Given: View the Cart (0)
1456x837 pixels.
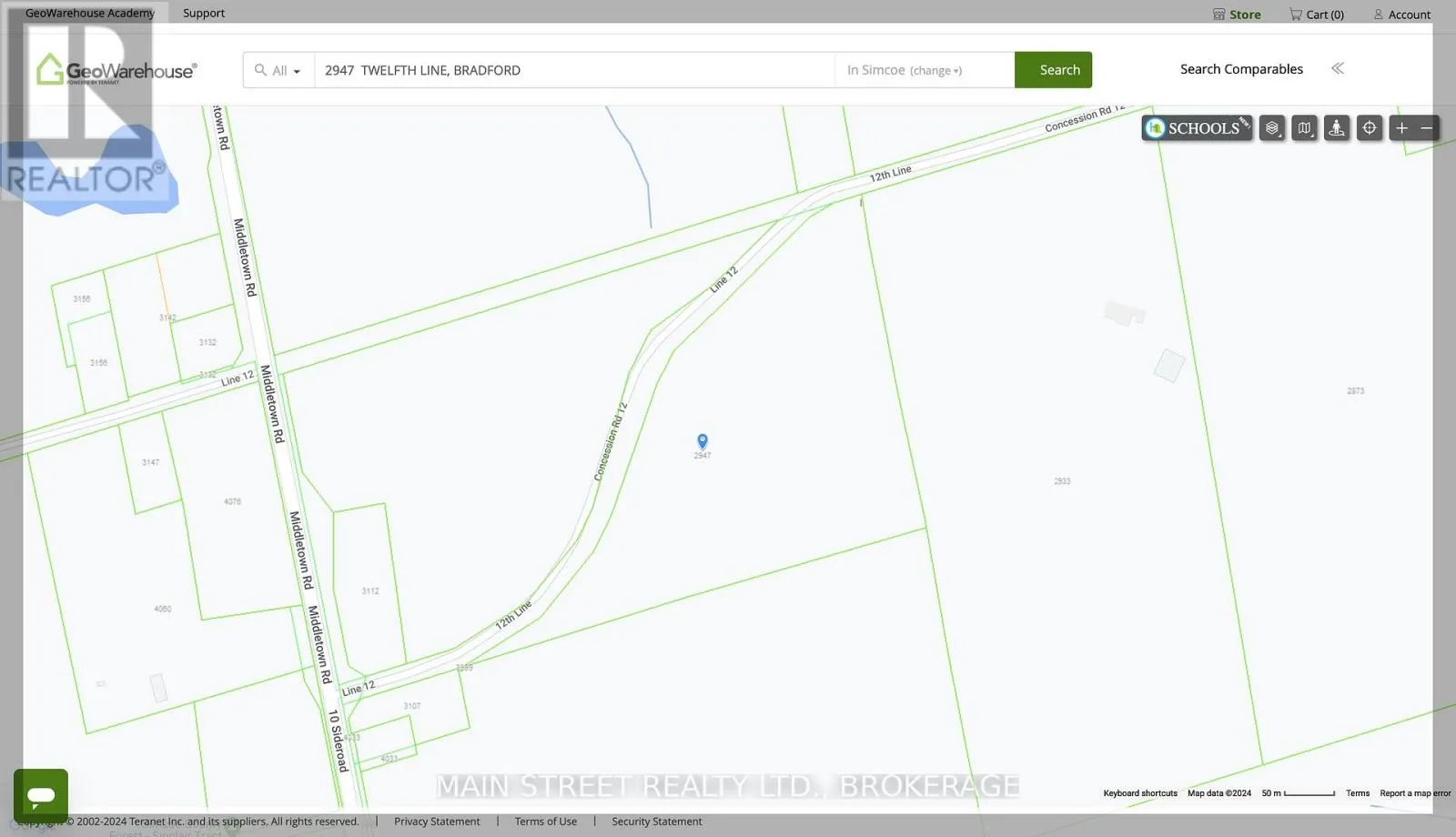Looking at the screenshot, I should [x=1317, y=15].
